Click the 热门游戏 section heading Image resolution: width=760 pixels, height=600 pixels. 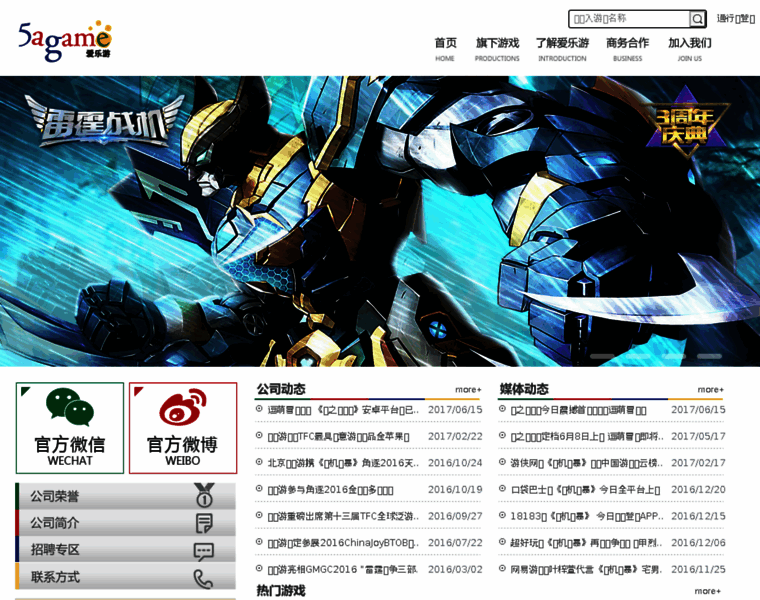point(281,591)
